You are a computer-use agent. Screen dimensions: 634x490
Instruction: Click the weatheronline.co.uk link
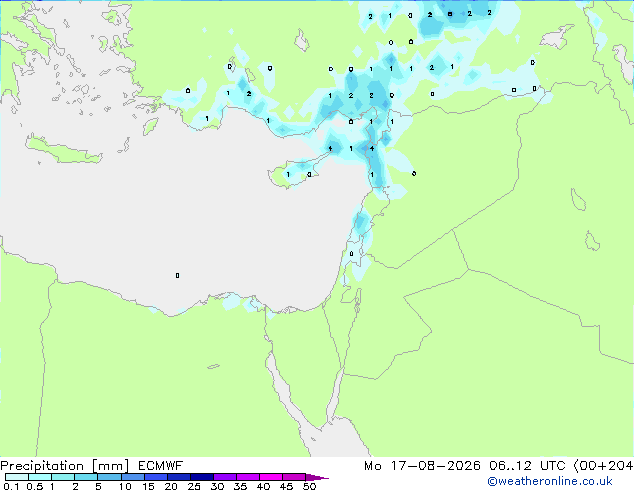550,481
